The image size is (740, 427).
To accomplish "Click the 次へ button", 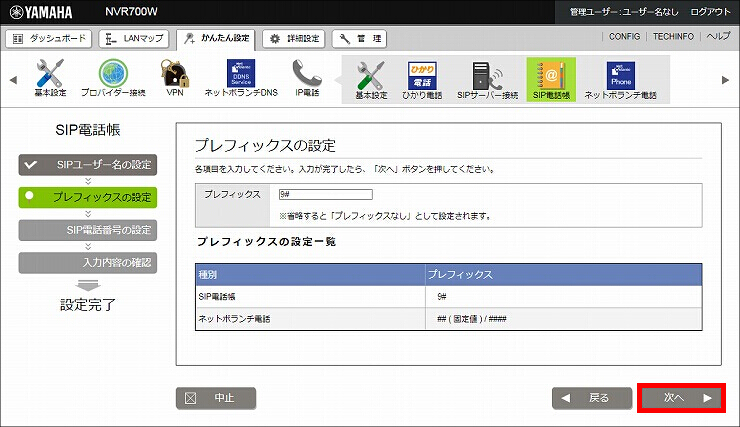I will pyautogui.click(x=681, y=398).
